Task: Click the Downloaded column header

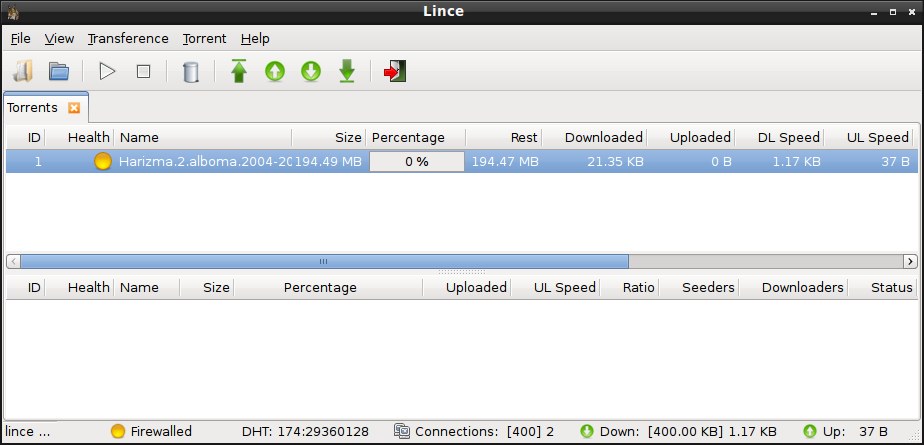Action: coord(595,138)
